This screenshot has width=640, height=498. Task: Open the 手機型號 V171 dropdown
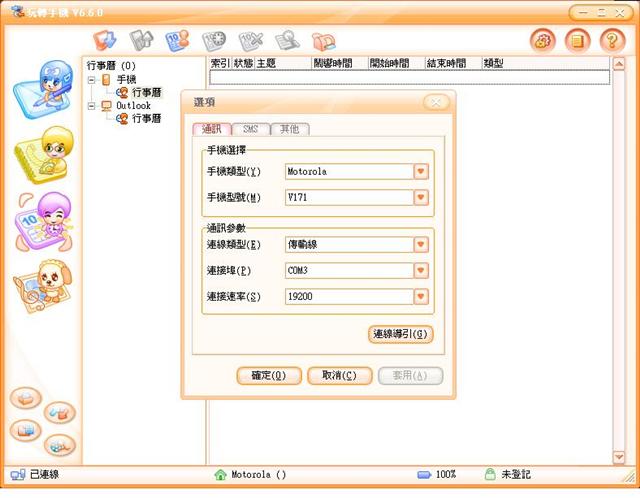421,197
